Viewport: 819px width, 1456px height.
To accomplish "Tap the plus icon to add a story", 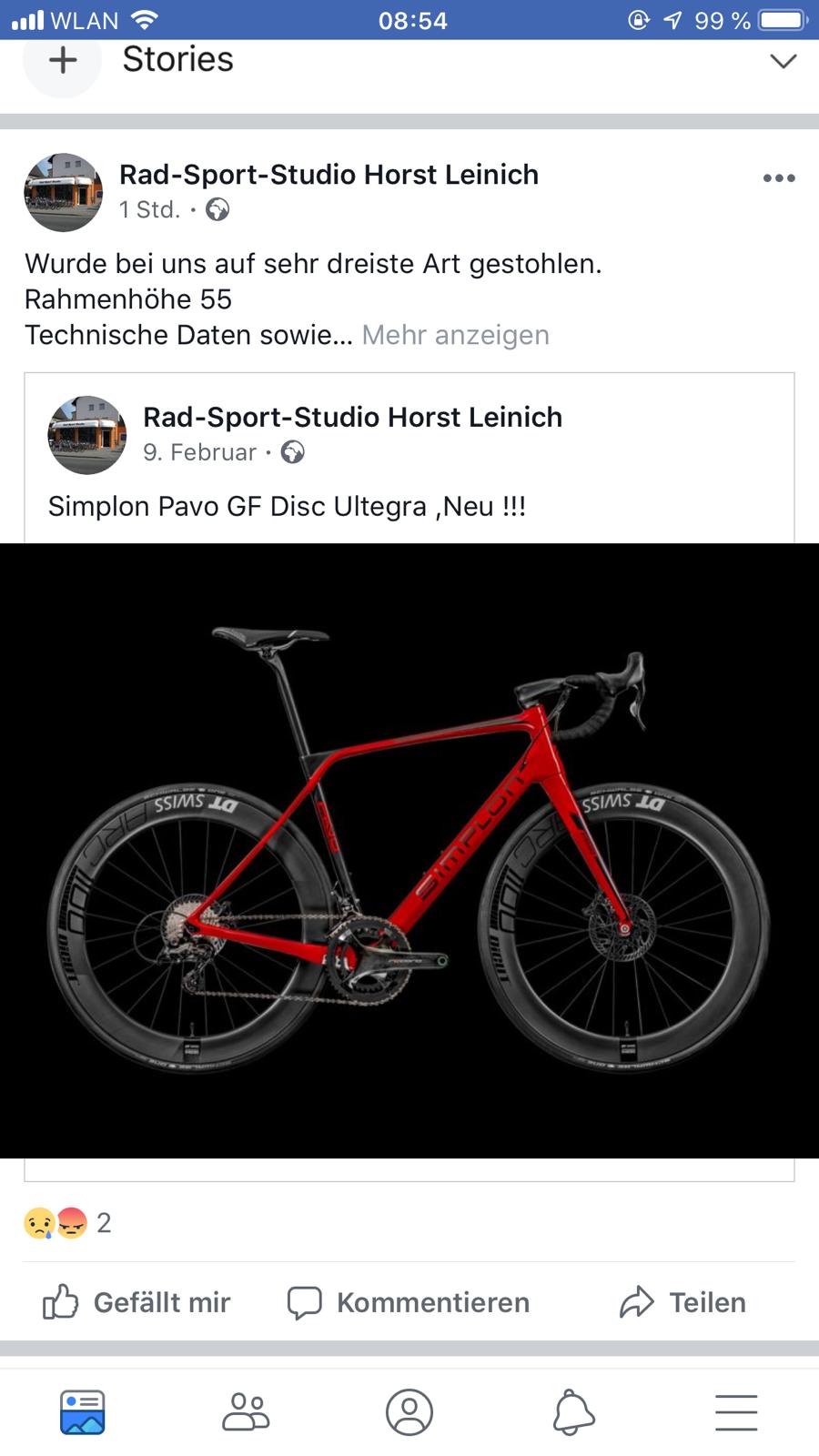I will point(62,60).
